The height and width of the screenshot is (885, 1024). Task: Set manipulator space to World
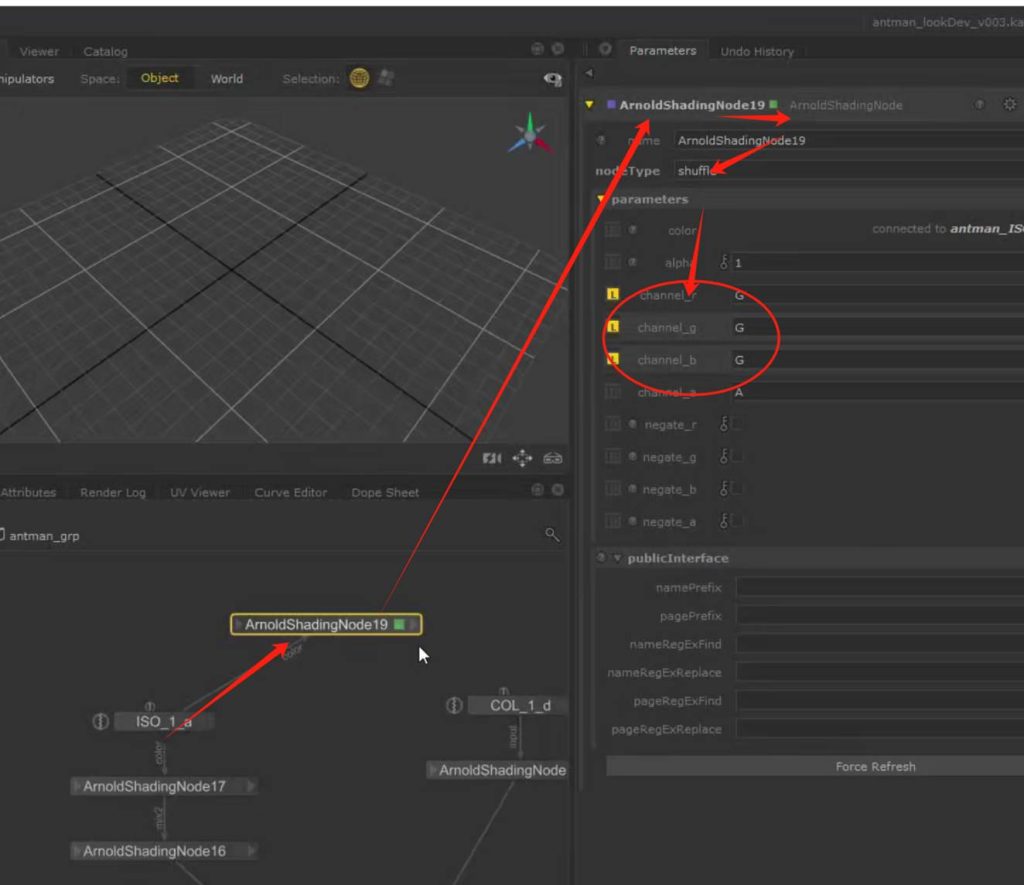click(226, 79)
